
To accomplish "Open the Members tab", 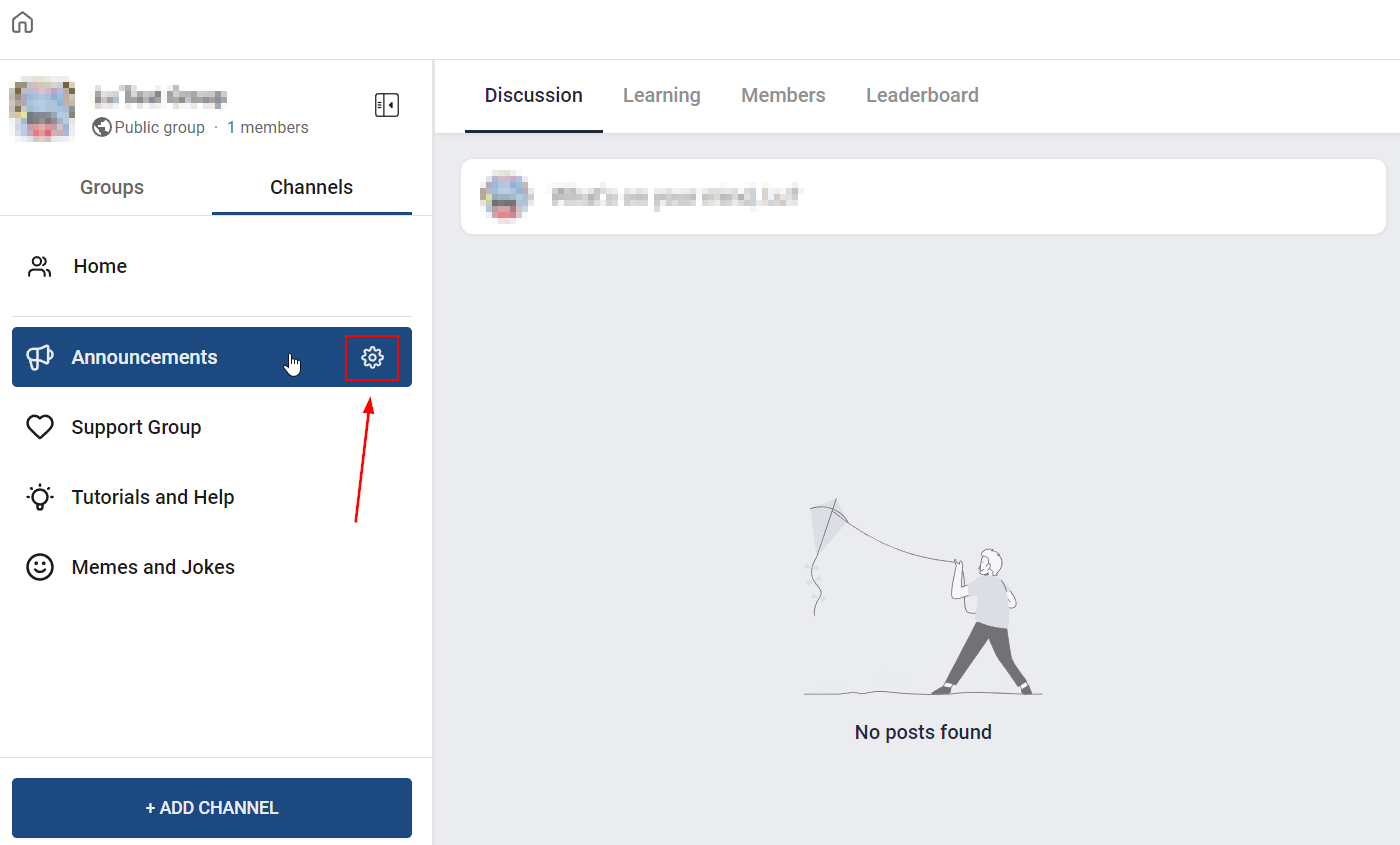I will pyautogui.click(x=783, y=95).
